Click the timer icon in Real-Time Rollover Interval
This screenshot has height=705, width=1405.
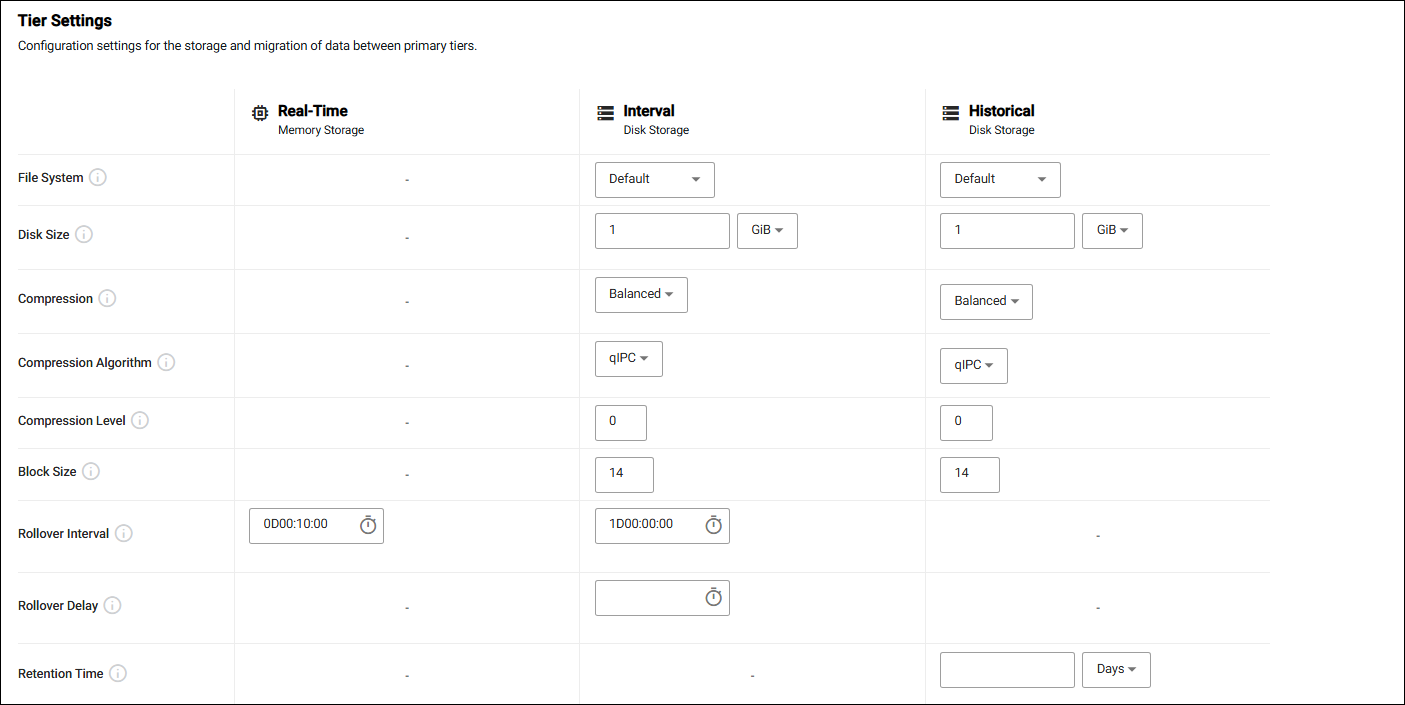tap(368, 524)
